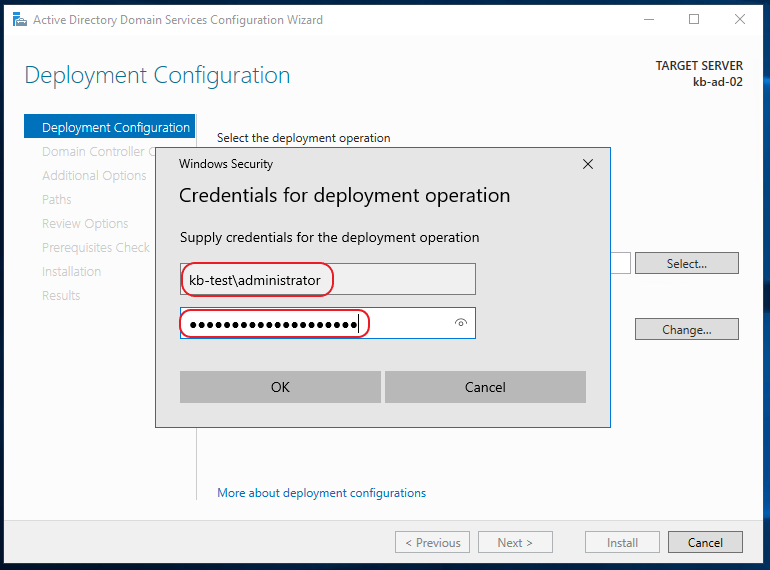Select Review Options step in sidebar

pyautogui.click(x=85, y=223)
